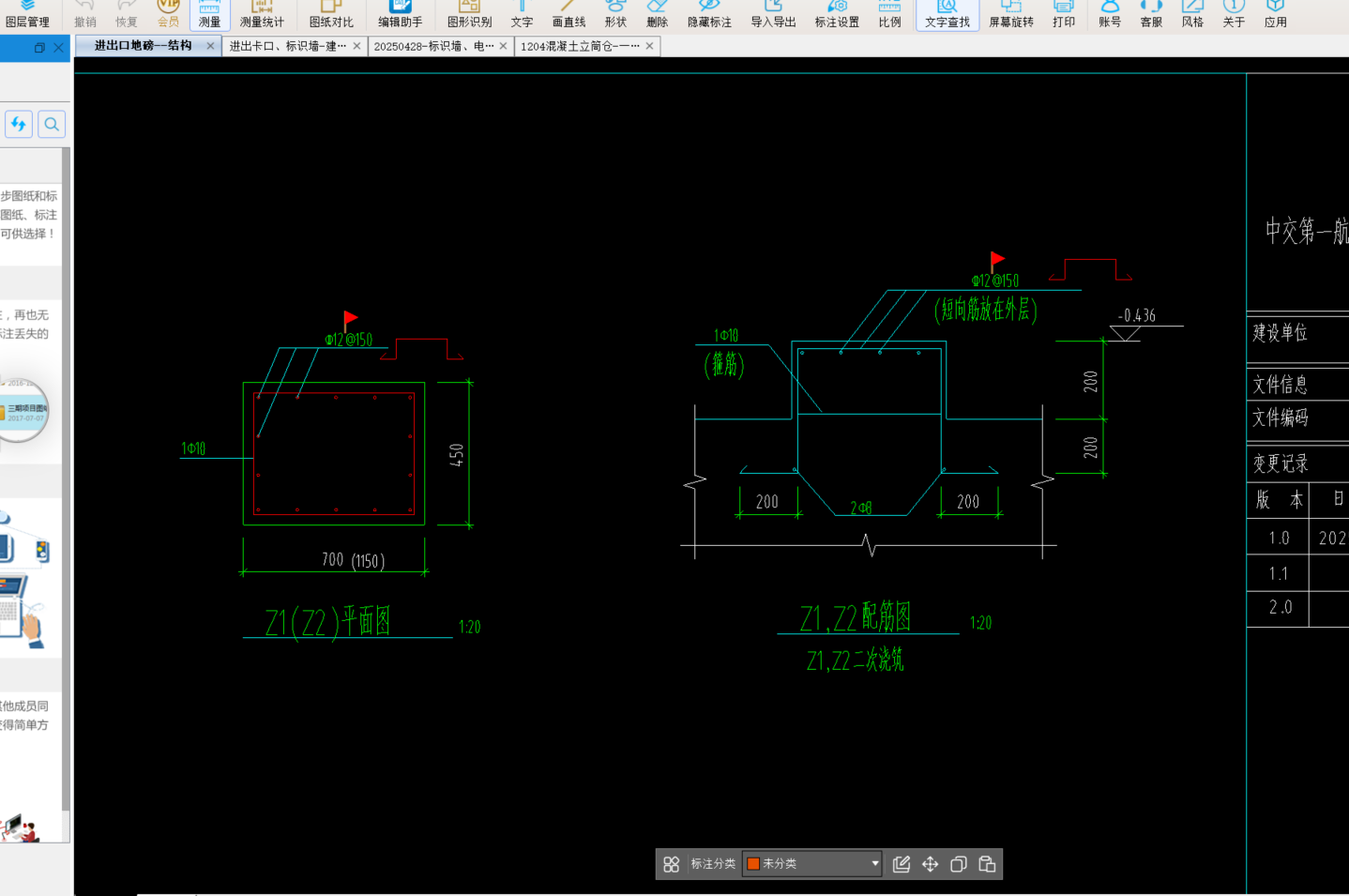Viewport: 1349px width, 896px height.
Task: Open the 关于 about dialog
Action: point(1234,14)
